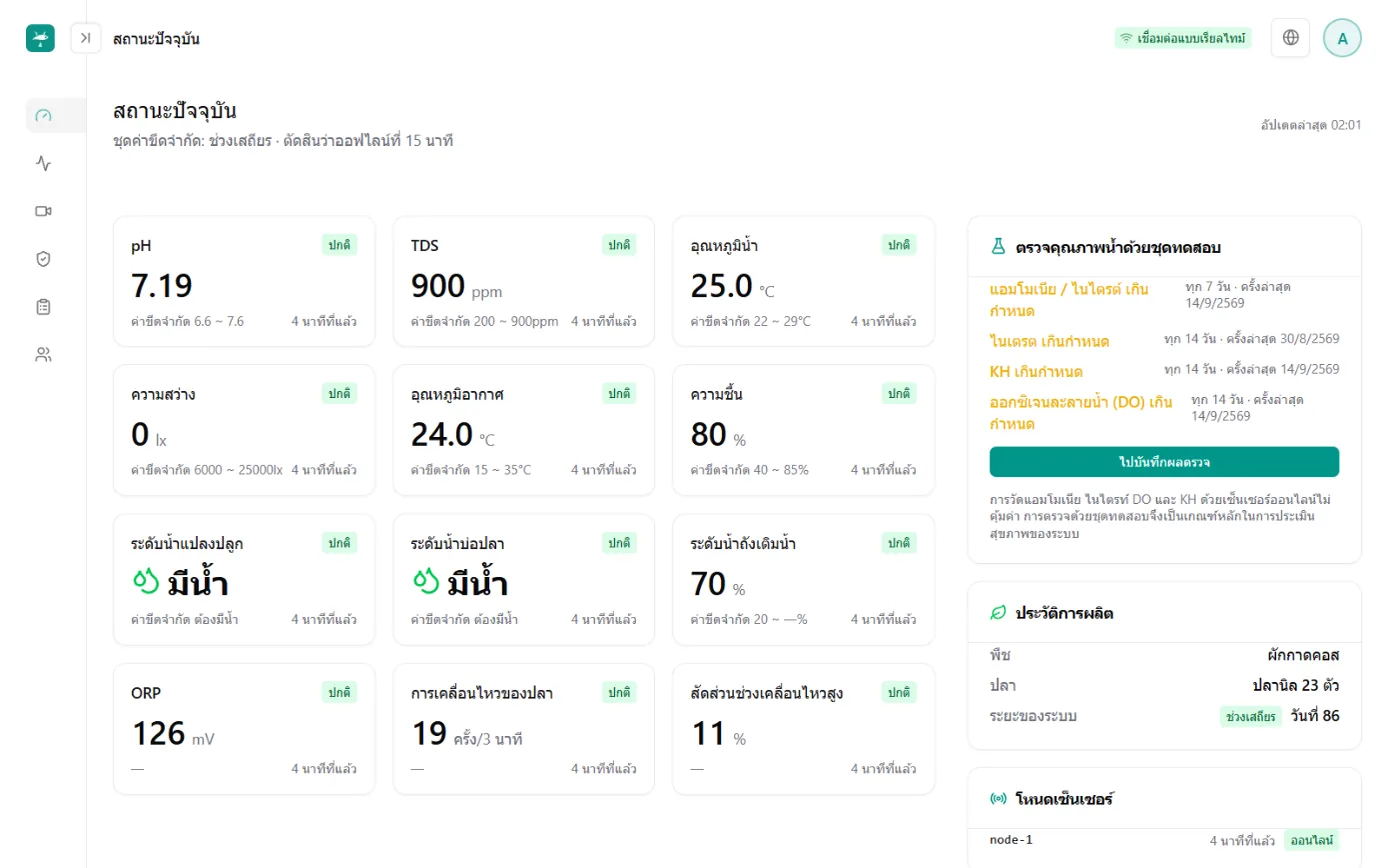Open the trends pulse-line sidebar icon
Viewport: 1388px width, 868px height.
[43, 163]
